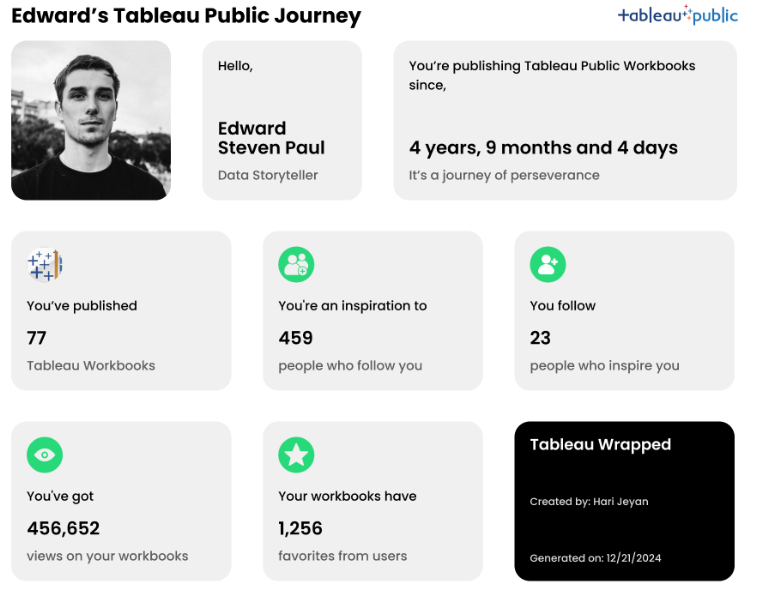
Task: Select the Tableau Wrapped heading
Action: pyautogui.click(x=600, y=445)
